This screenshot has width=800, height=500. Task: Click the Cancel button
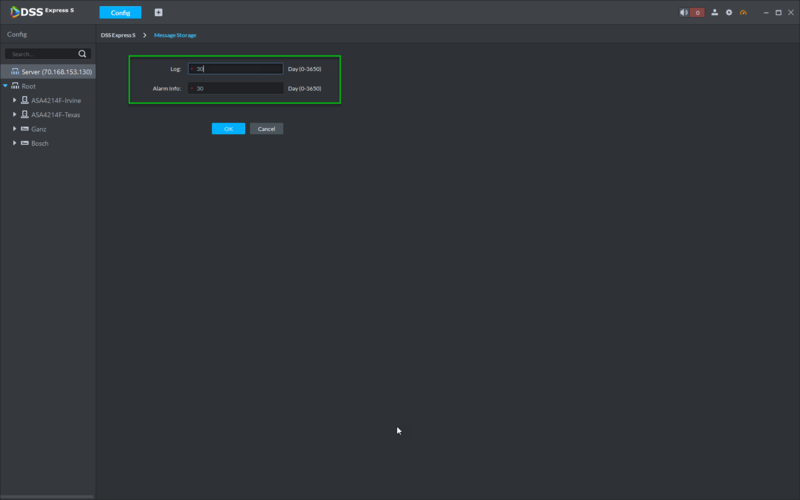click(266, 129)
